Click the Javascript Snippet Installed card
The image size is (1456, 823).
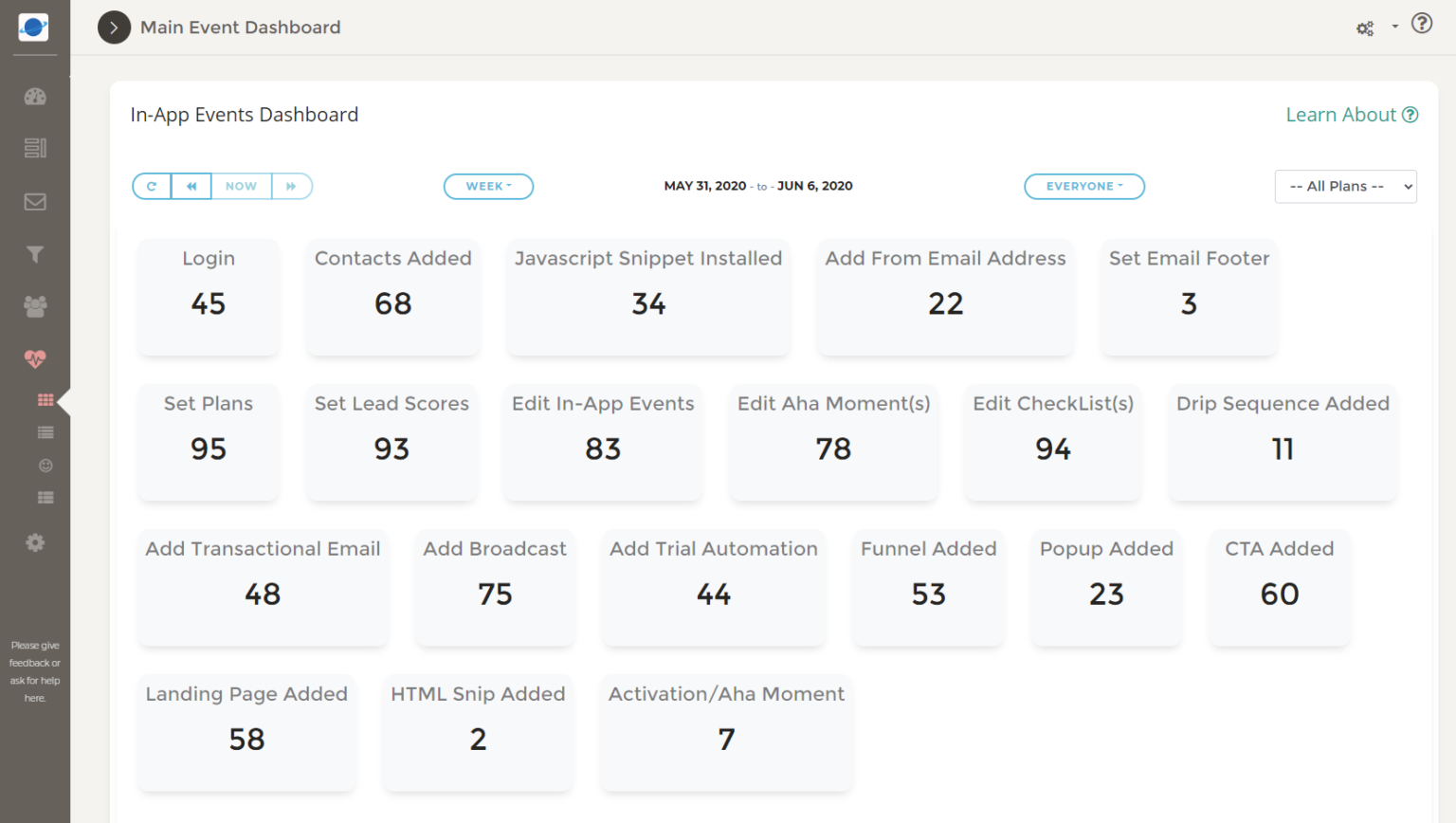[648, 297]
